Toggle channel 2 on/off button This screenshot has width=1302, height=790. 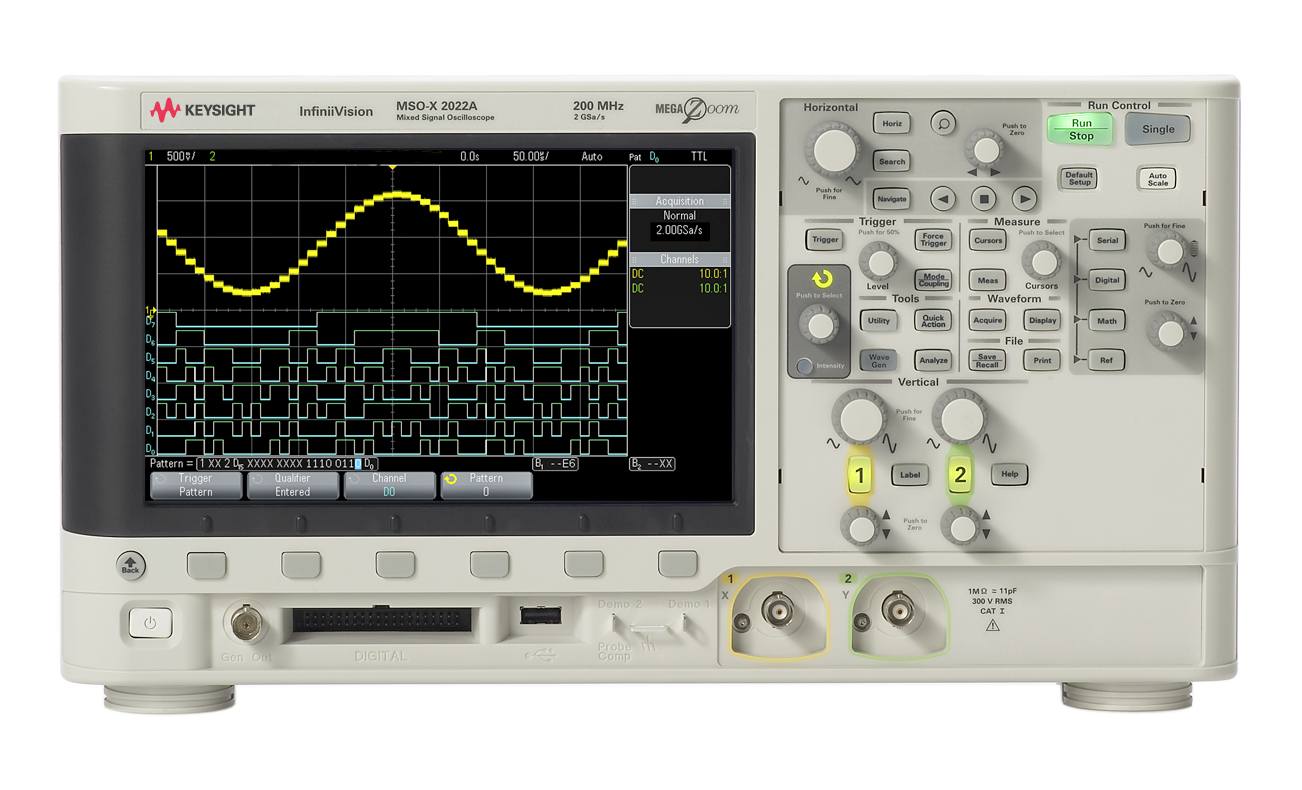click(x=960, y=475)
